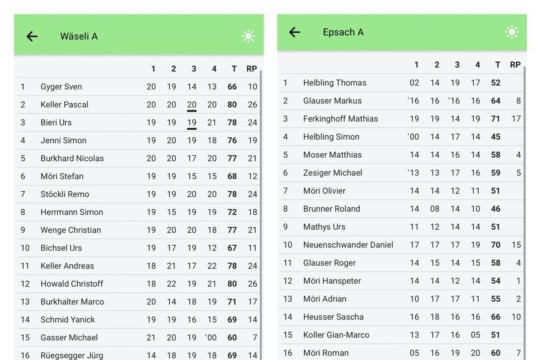Go back from the Epsach A screen
This screenshot has height=360, width=540.
point(295,32)
